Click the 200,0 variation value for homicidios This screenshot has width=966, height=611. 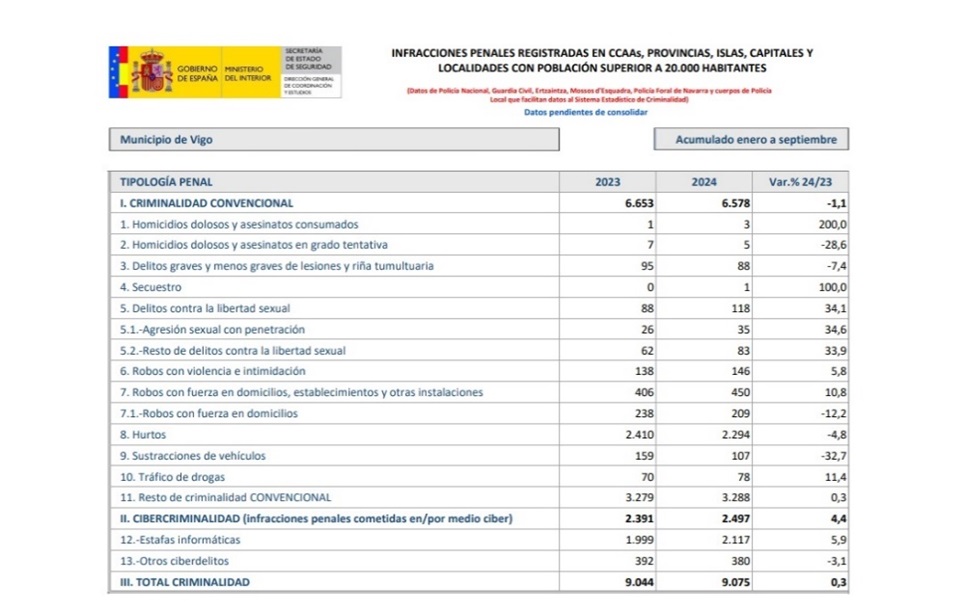[x=832, y=224]
